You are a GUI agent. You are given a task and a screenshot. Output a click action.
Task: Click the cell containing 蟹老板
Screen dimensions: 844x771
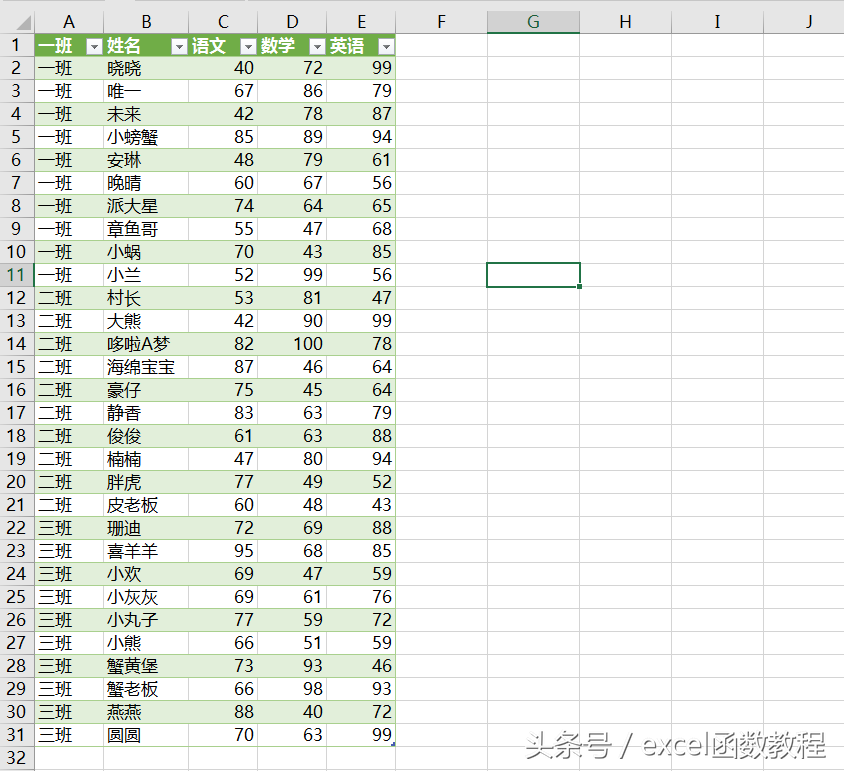click(x=146, y=689)
